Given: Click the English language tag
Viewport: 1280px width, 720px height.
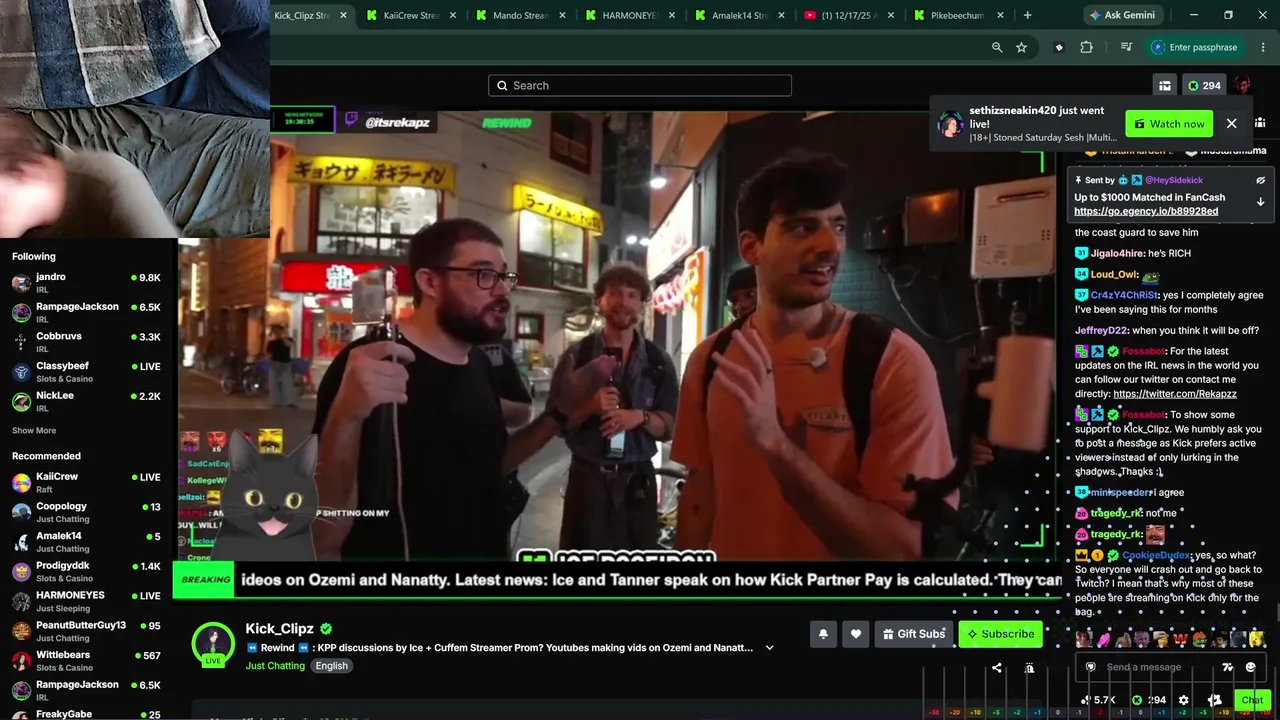Looking at the screenshot, I should click(x=332, y=666).
